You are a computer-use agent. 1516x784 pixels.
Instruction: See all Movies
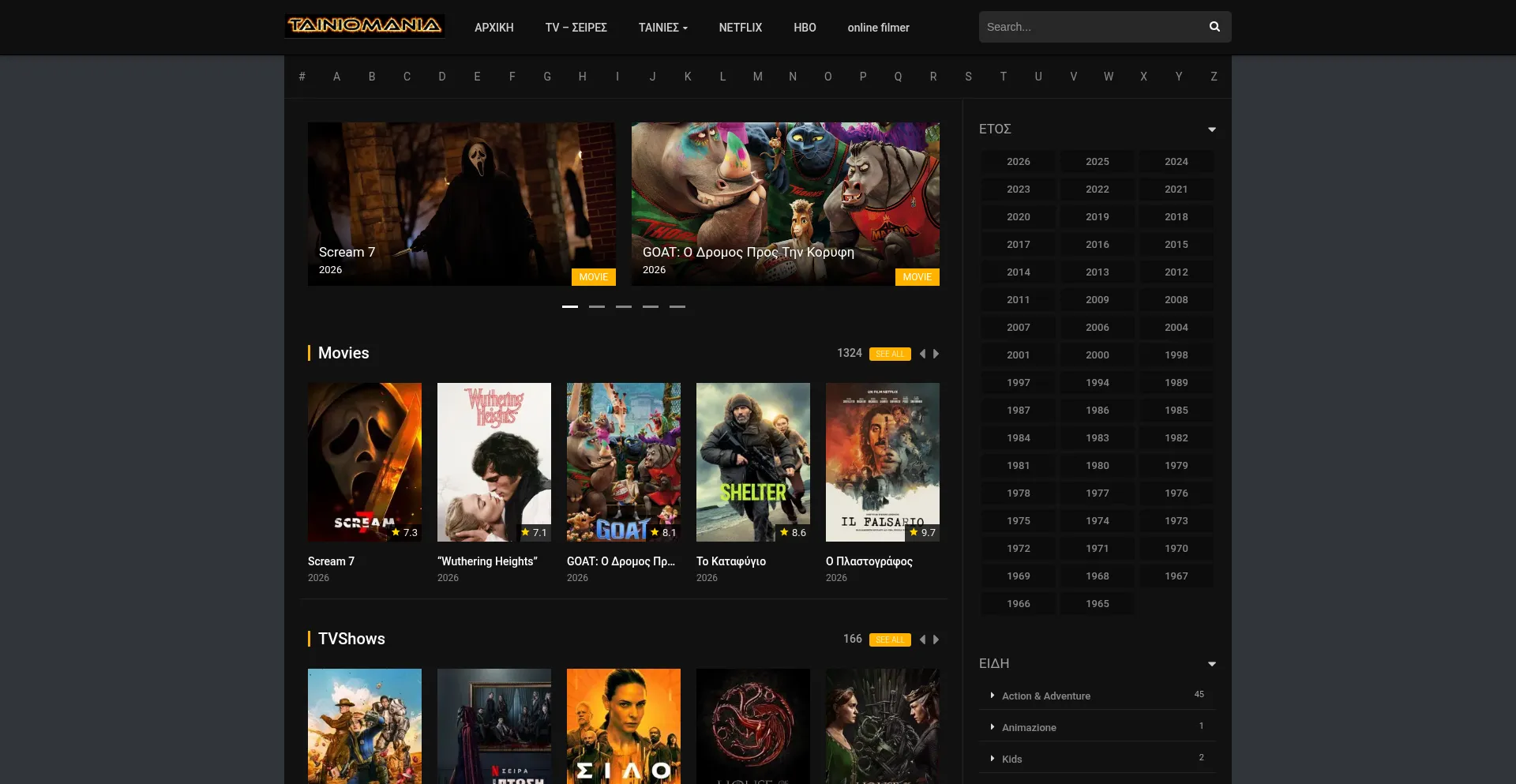tap(890, 354)
